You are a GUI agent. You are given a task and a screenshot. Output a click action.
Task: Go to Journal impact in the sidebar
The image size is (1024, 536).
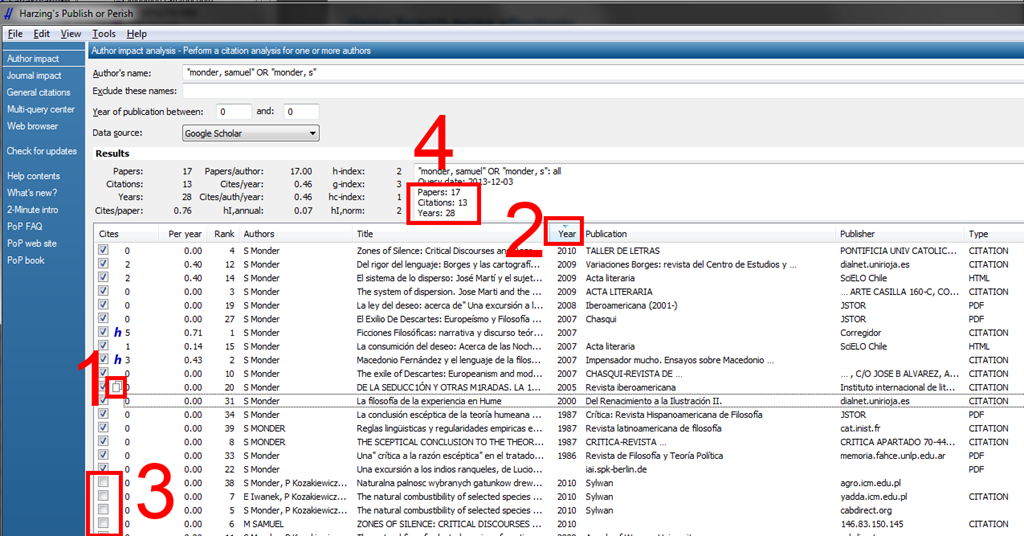click(34, 76)
